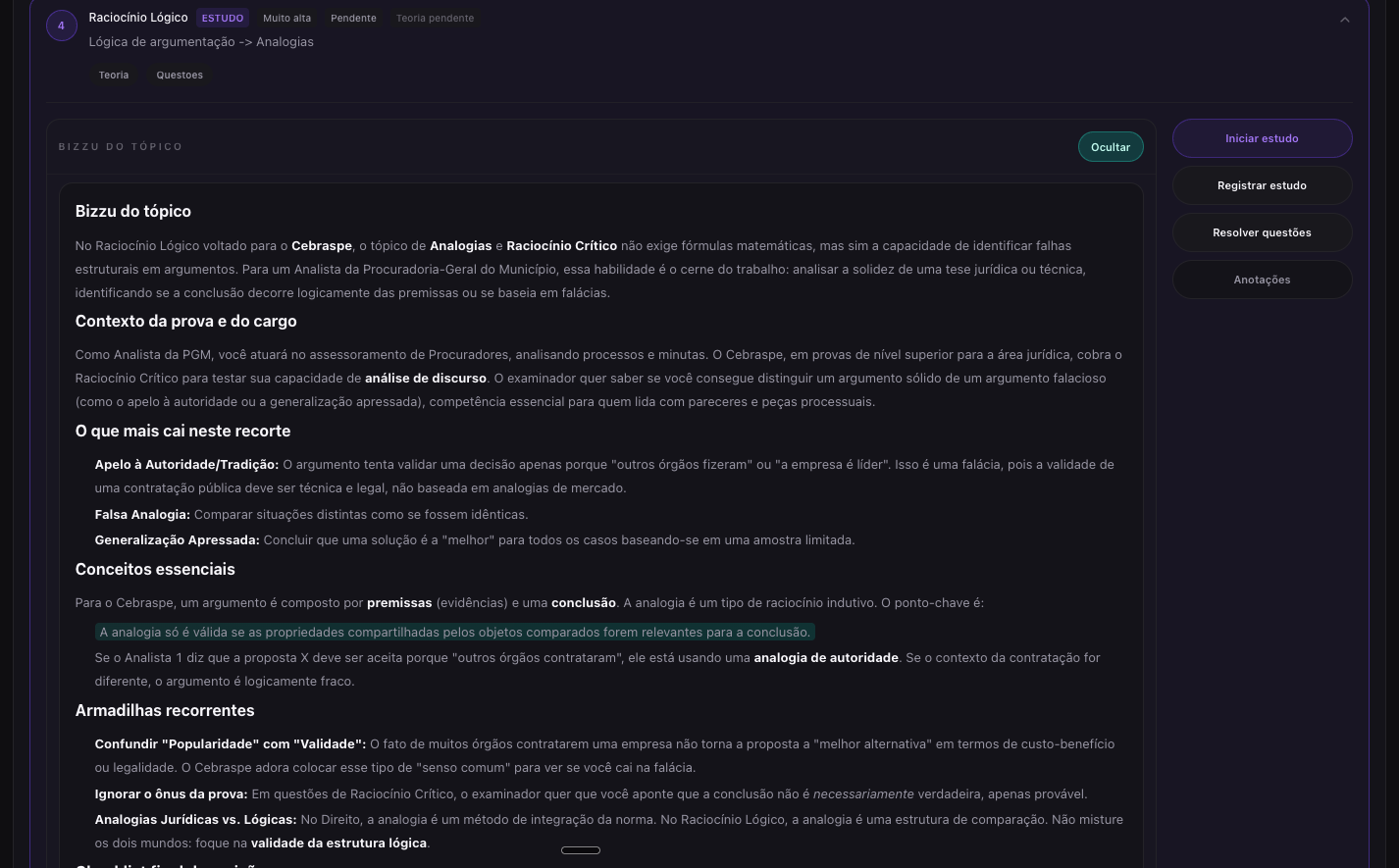This screenshot has height=868, width=1399.
Task: Collapse the topic card via top-right chevron
Action: [1345, 19]
